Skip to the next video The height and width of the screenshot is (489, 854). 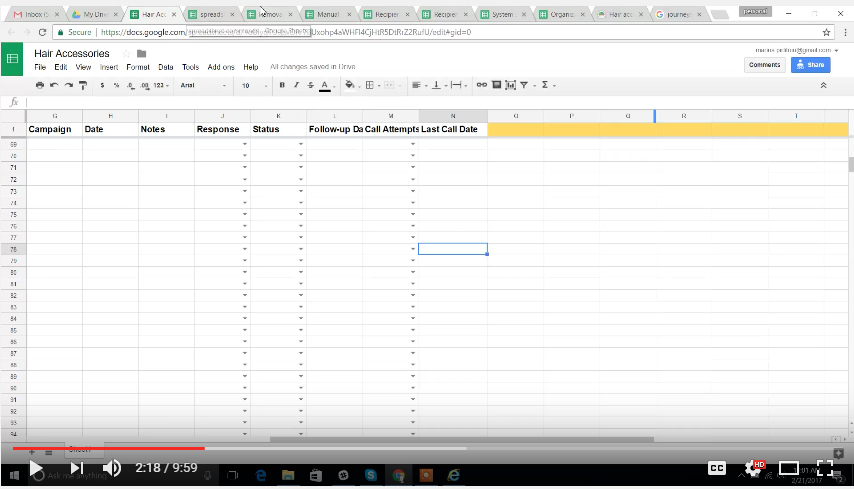77,468
